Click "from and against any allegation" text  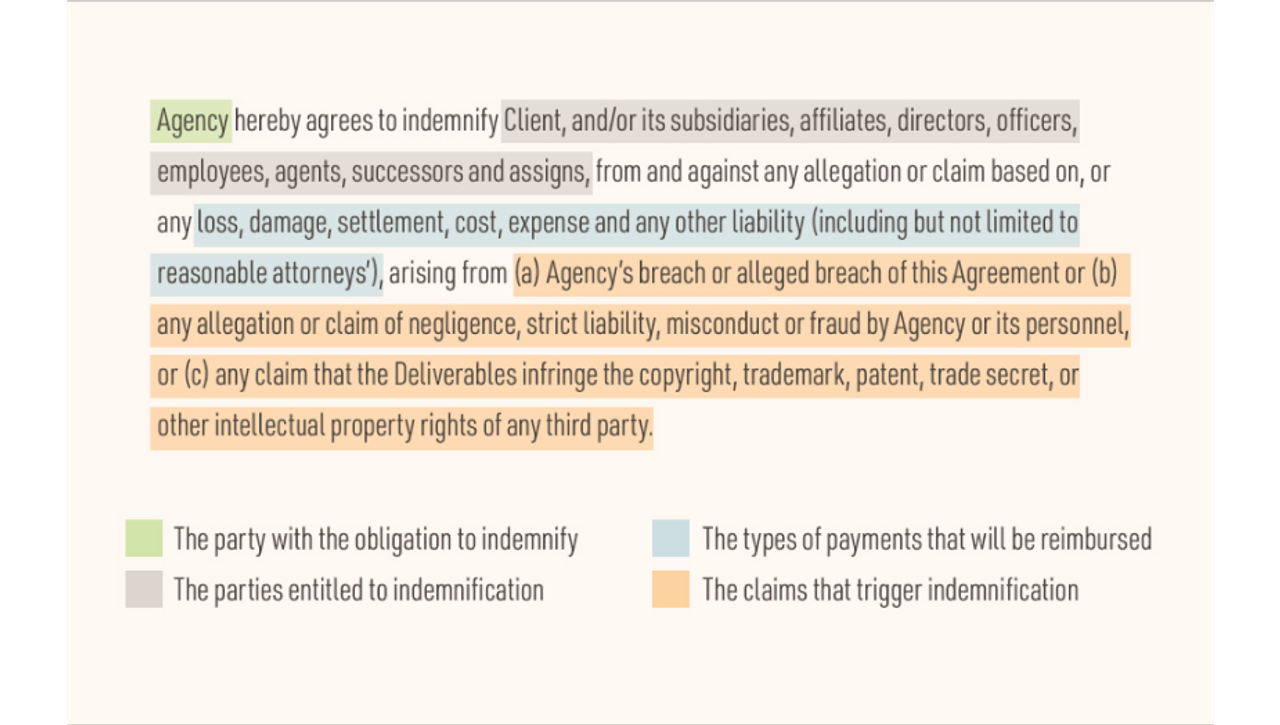click(749, 172)
